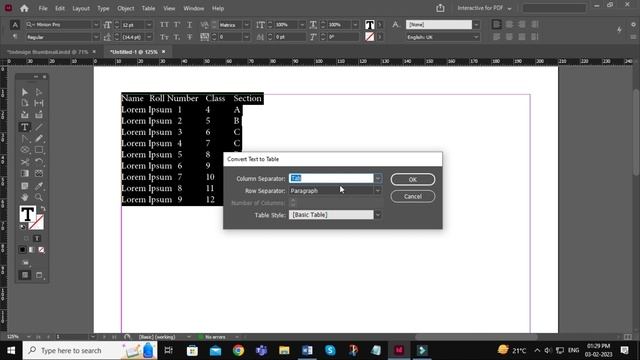Click OK in Convert Text to Table
640x360 pixels.
(x=413, y=180)
